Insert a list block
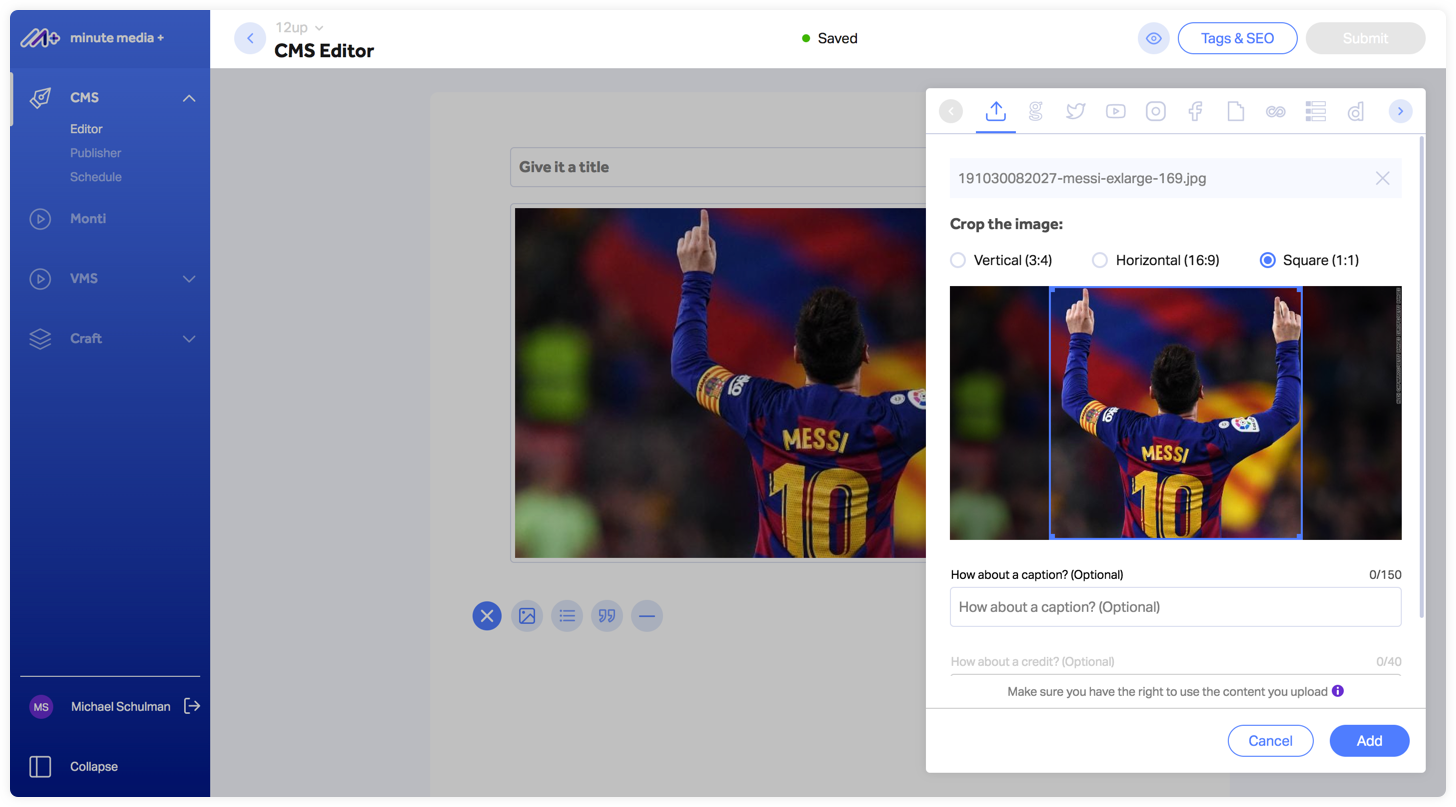 click(567, 616)
